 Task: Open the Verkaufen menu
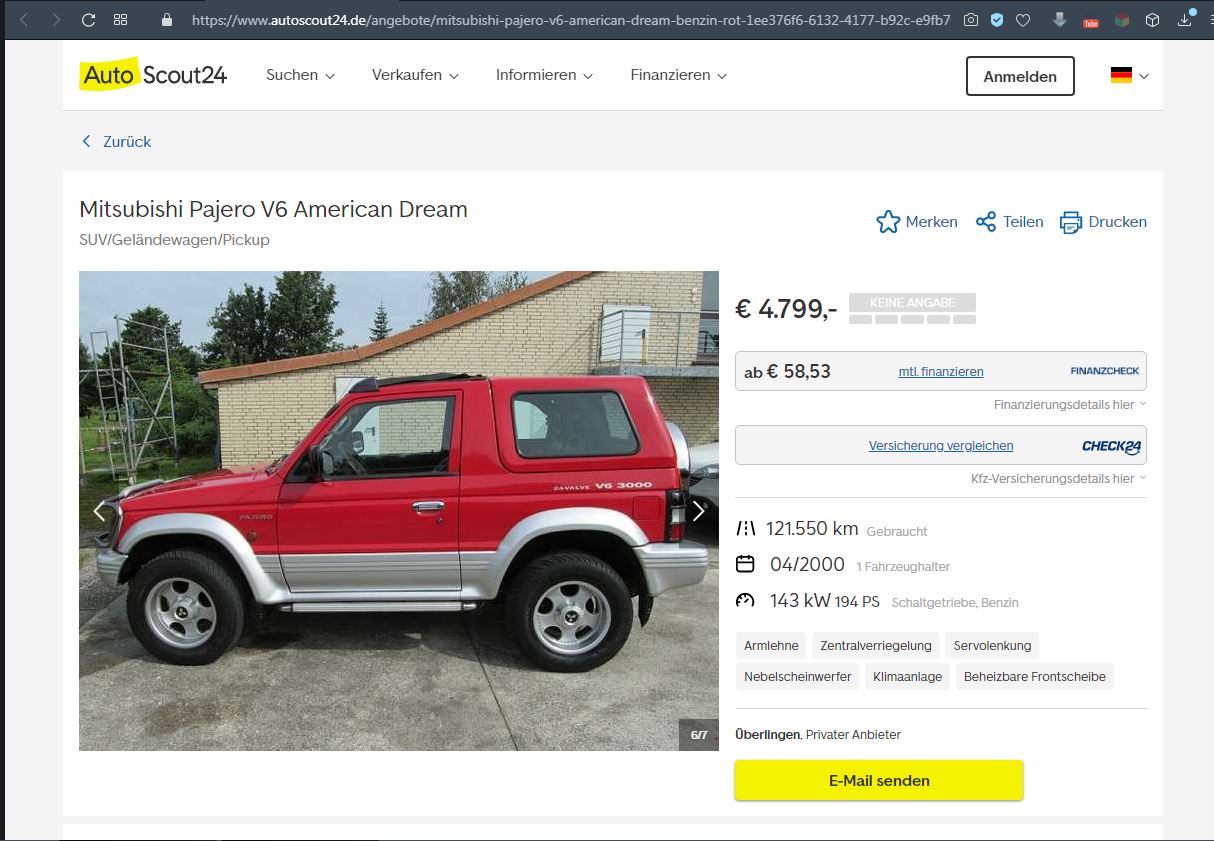click(x=415, y=75)
